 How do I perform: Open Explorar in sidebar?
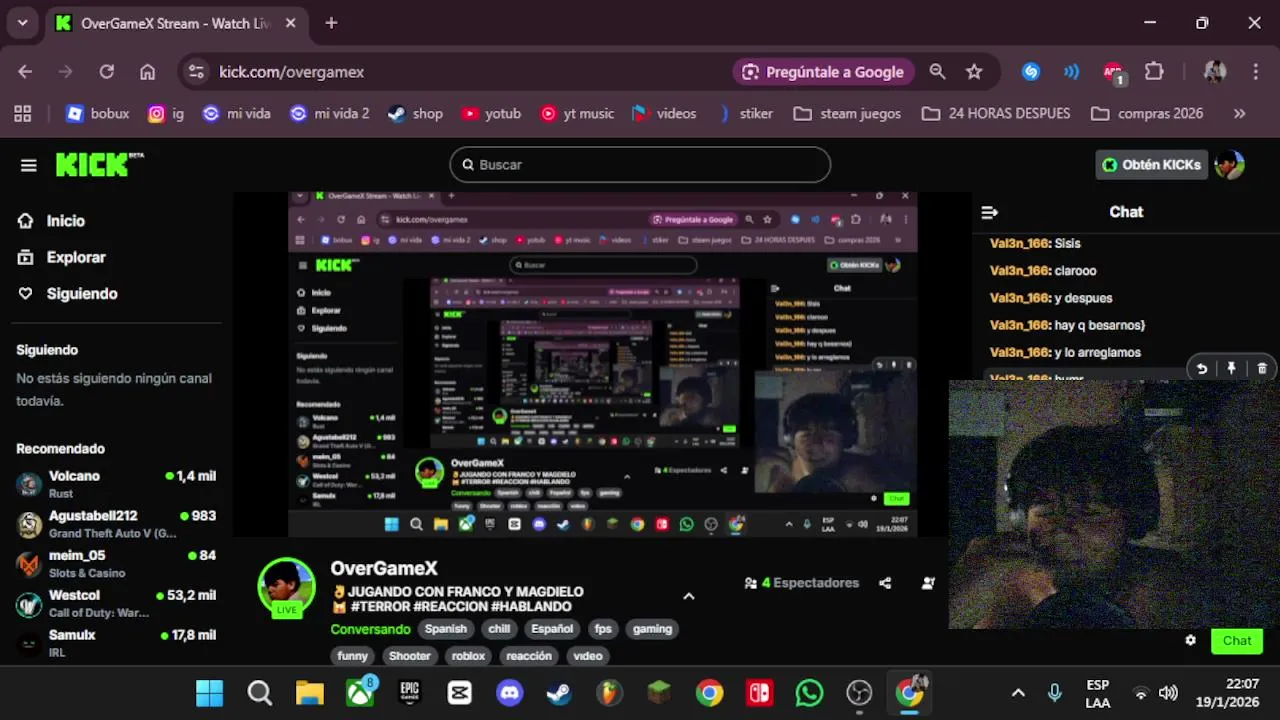pos(61,257)
